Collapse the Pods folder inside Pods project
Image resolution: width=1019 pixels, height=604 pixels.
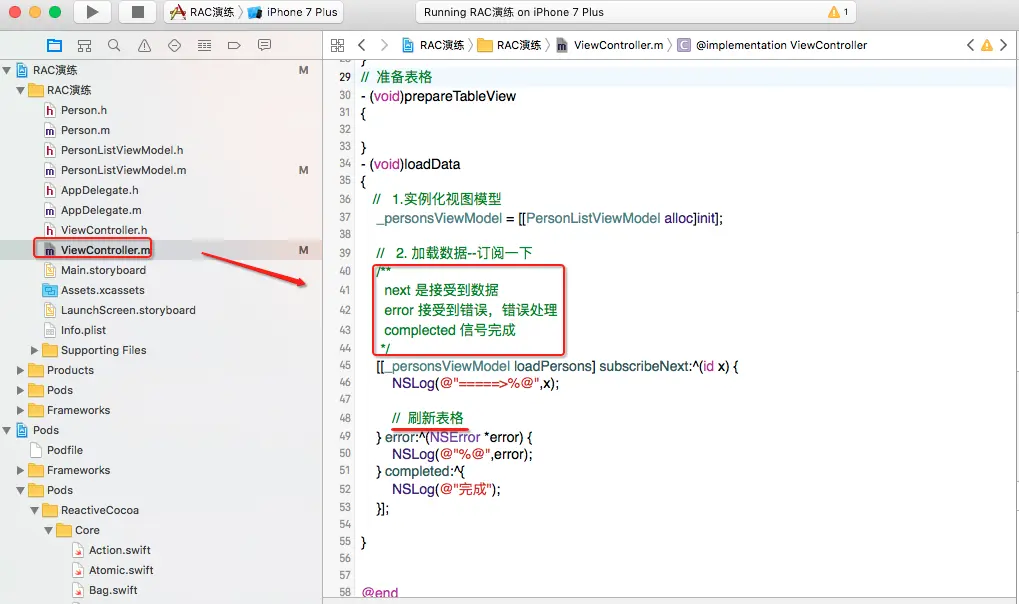(20, 491)
